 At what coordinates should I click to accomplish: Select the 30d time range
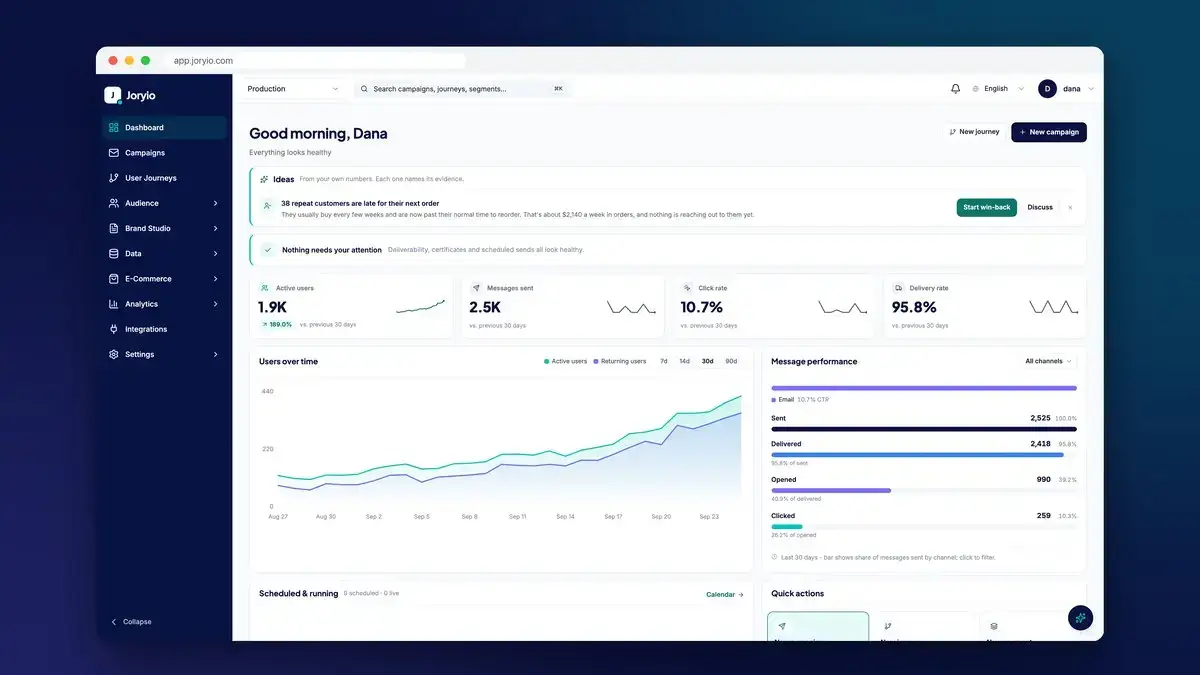tap(708, 361)
